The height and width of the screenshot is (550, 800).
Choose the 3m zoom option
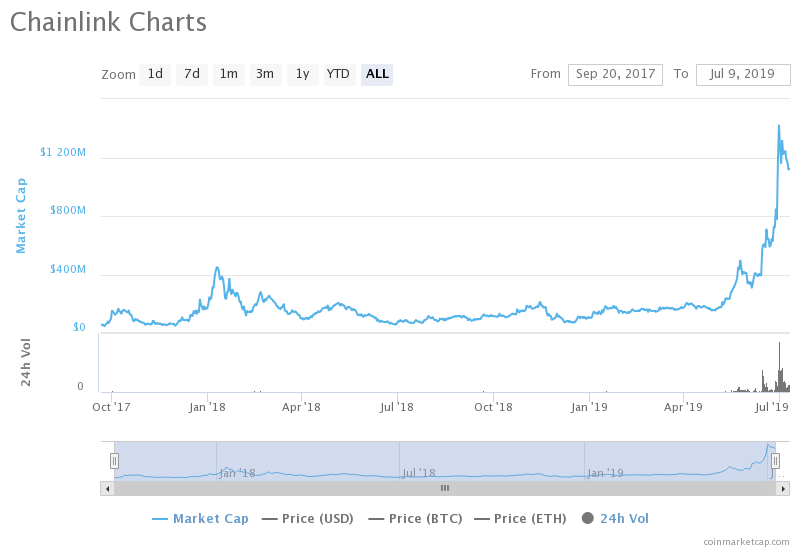point(265,74)
